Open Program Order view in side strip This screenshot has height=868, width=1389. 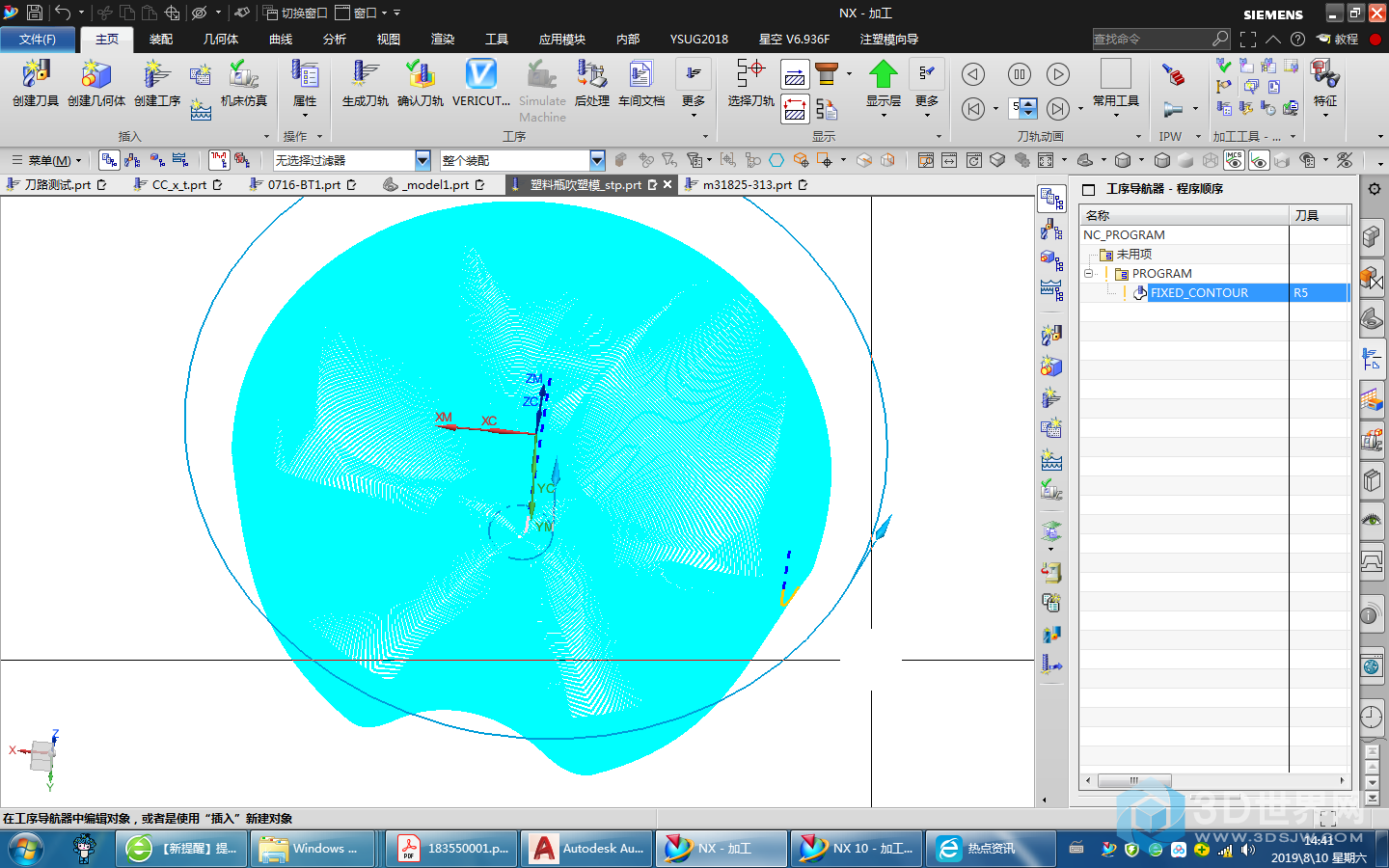tap(1051, 200)
